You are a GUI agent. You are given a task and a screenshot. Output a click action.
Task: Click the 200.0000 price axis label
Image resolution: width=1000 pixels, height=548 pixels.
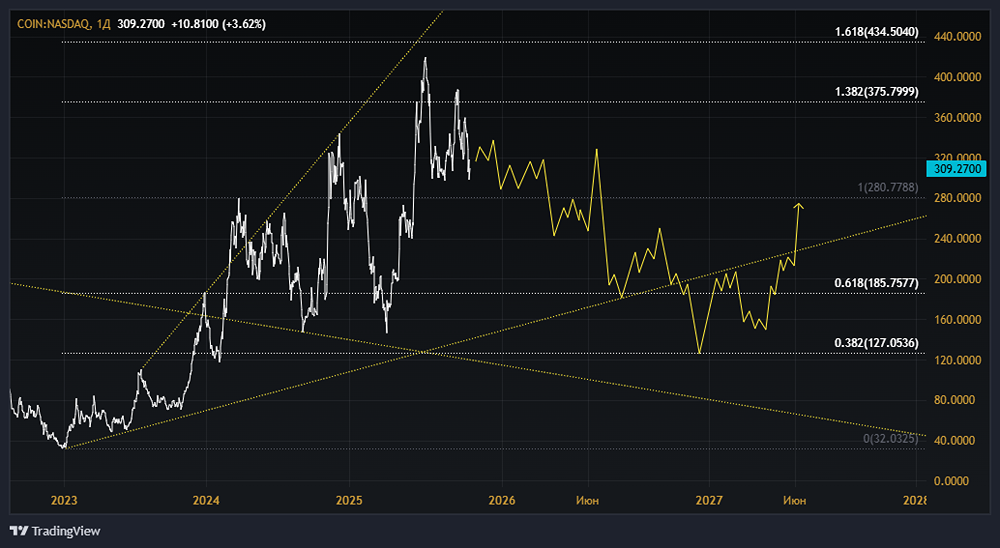click(x=957, y=279)
